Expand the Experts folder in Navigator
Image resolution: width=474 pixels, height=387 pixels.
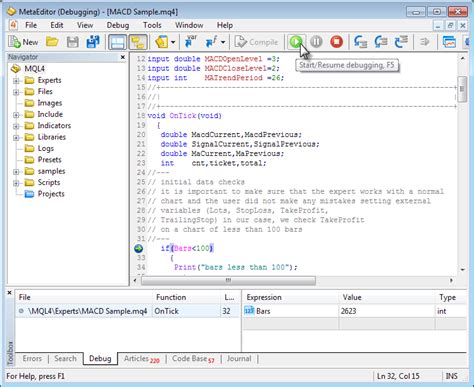point(16,81)
